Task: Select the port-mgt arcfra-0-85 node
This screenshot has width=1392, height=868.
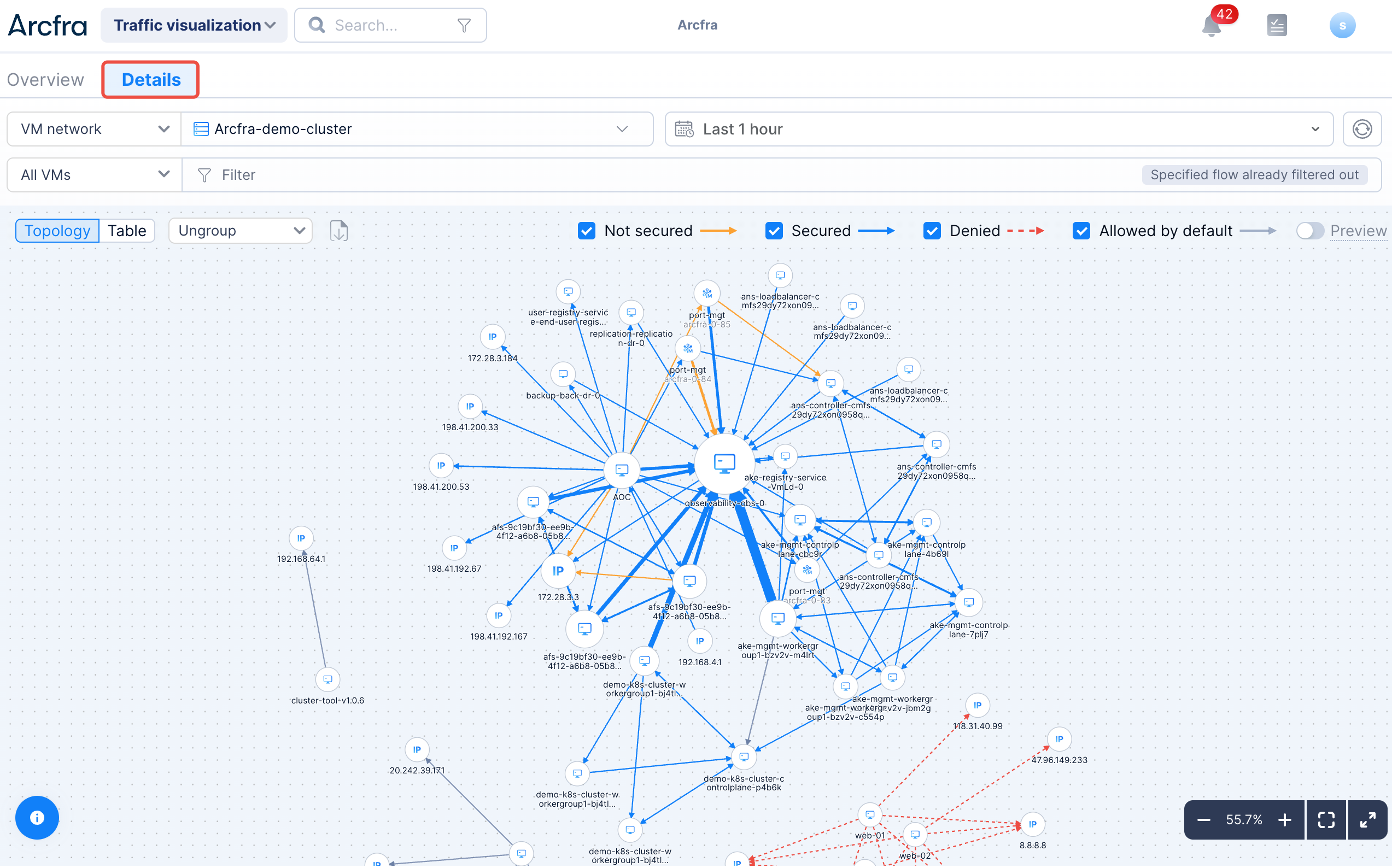Action: [x=707, y=294]
